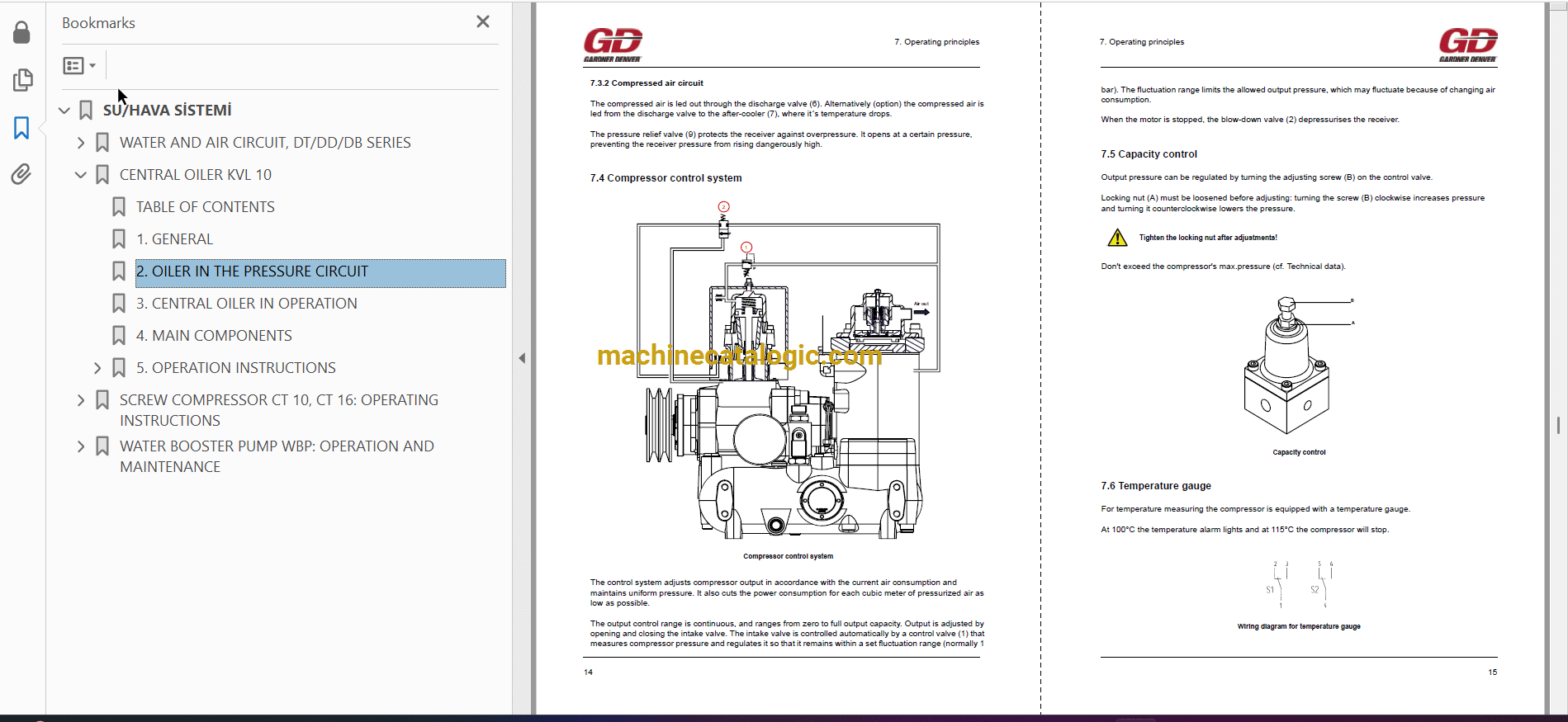
Task: Go to CENTRAL OILER KVL 10 bookmark
Action: (x=196, y=175)
